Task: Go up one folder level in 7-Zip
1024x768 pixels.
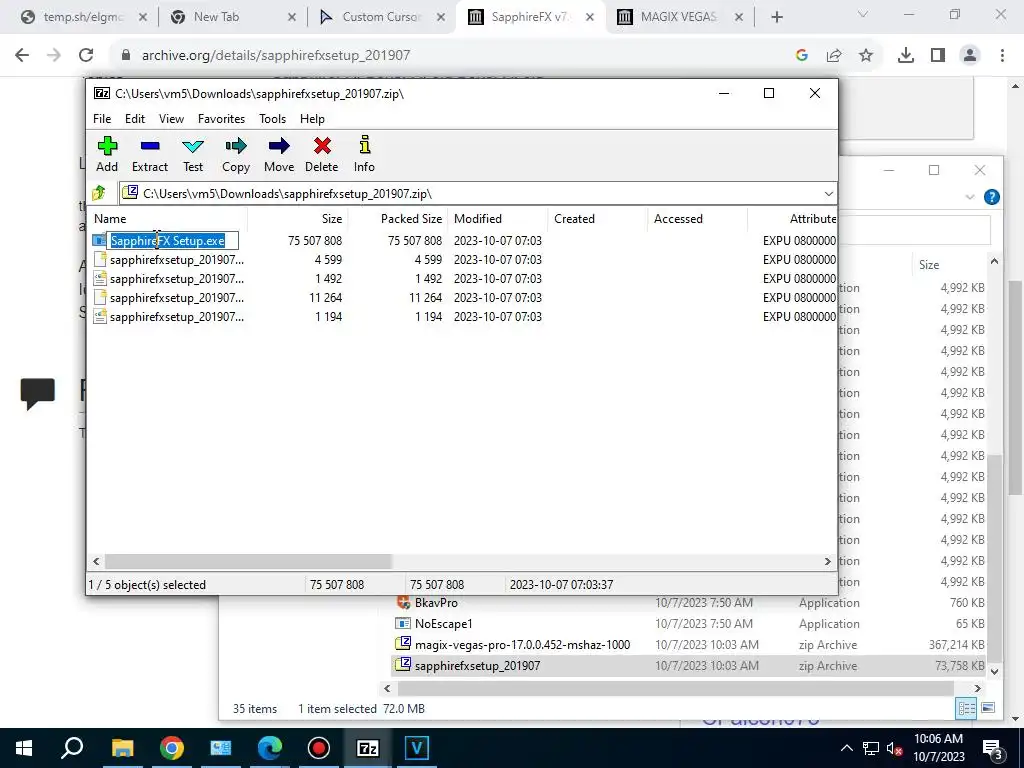Action: pyautogui.click(x=99, y=193)
